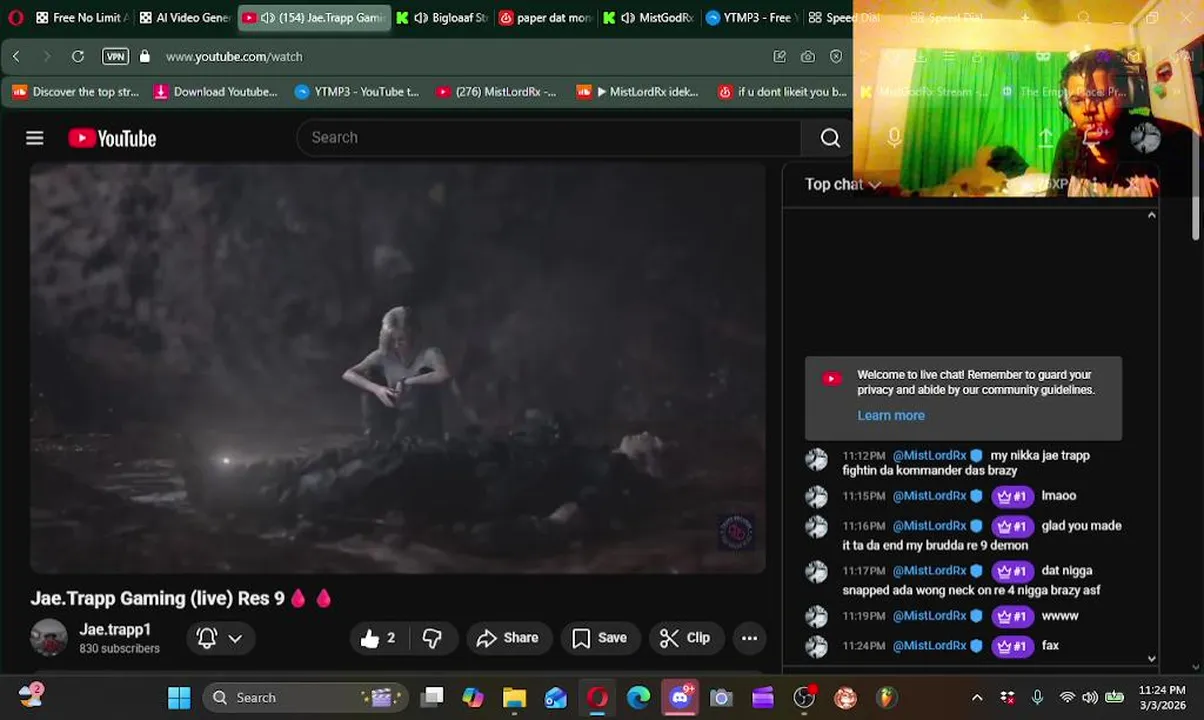Open File Explorer from taskbar
Image resolution: width=1204 pixels, height=720 pixels.
pos(514,698)
